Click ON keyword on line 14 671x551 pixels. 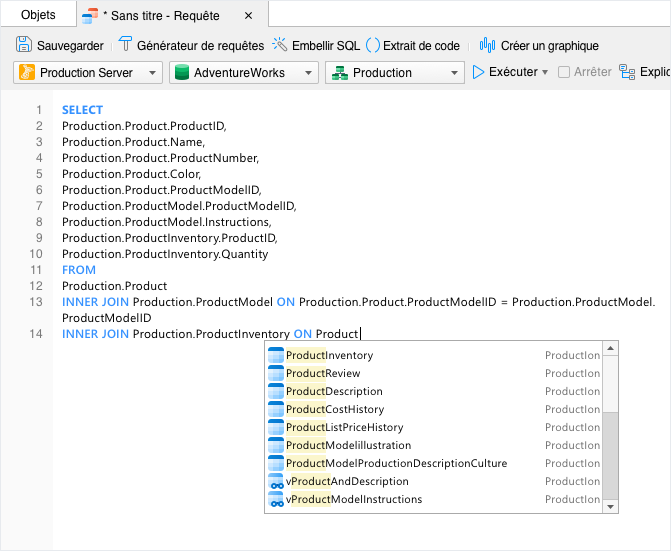303,334
